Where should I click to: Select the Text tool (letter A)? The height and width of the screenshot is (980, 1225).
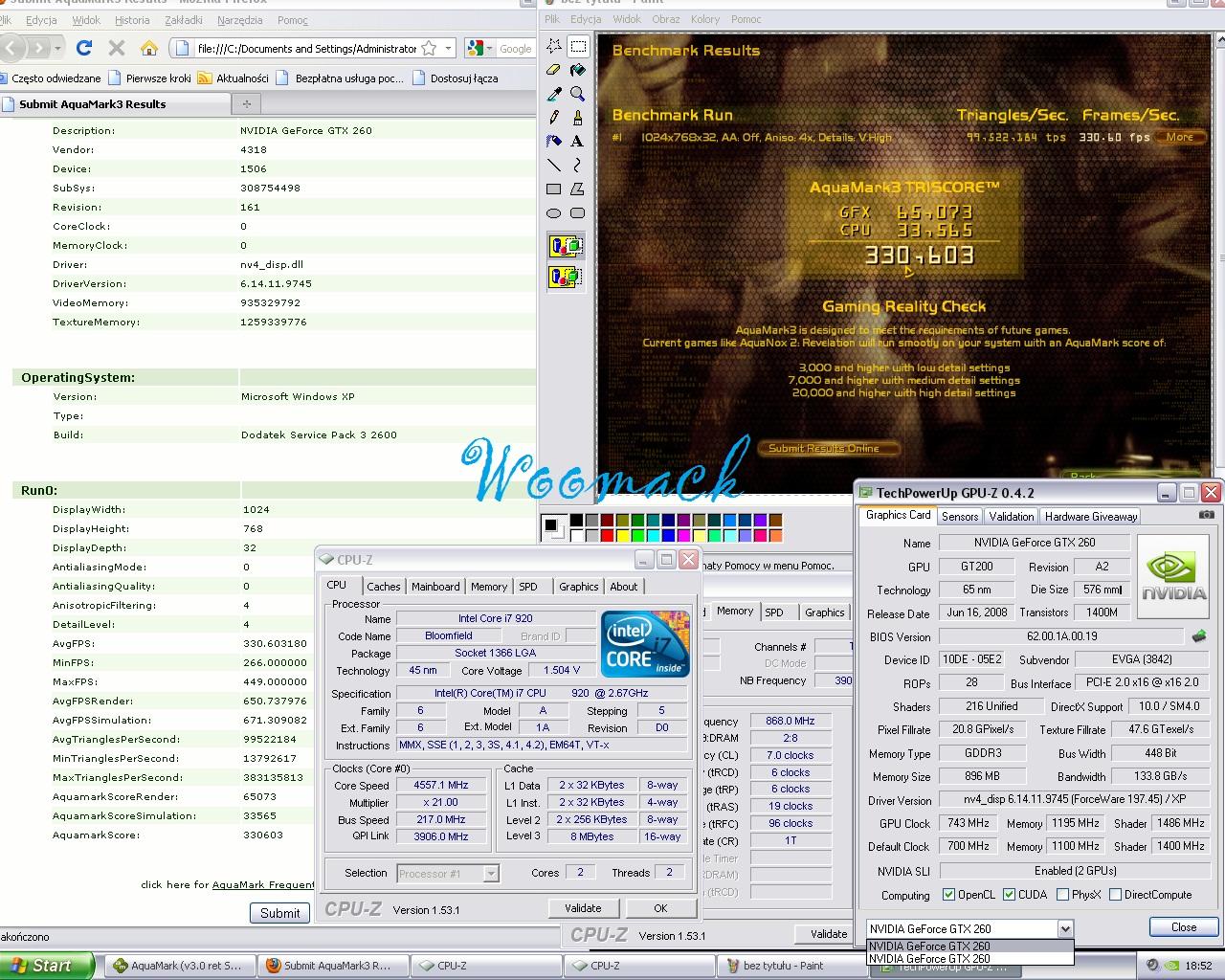click(x=578, y=142)
